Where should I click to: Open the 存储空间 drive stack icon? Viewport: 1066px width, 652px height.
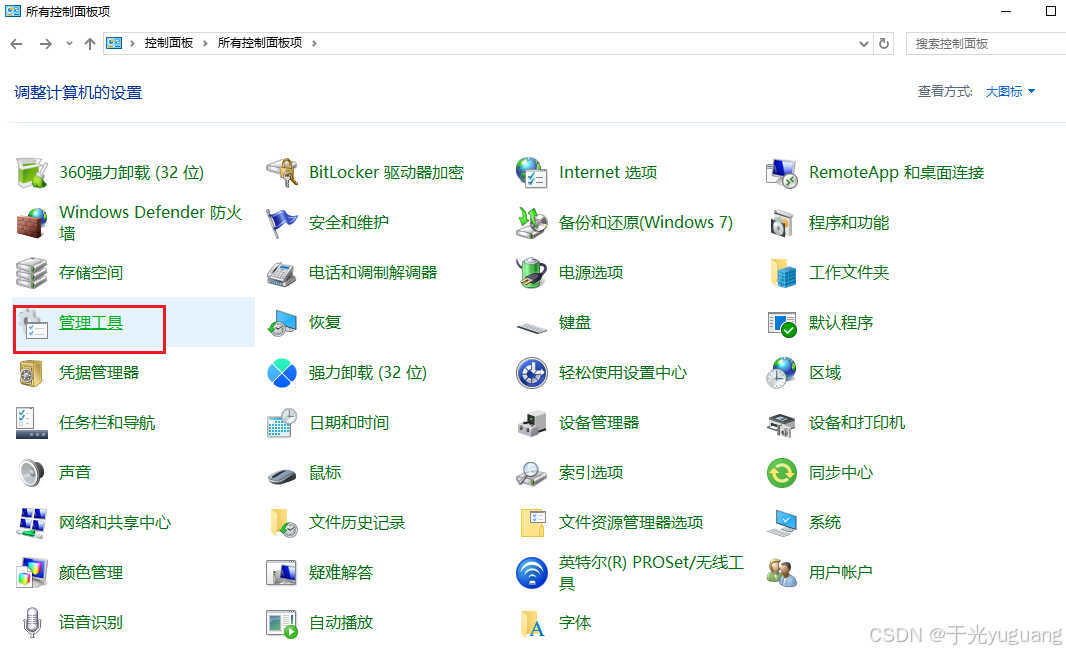coord(32,273)
